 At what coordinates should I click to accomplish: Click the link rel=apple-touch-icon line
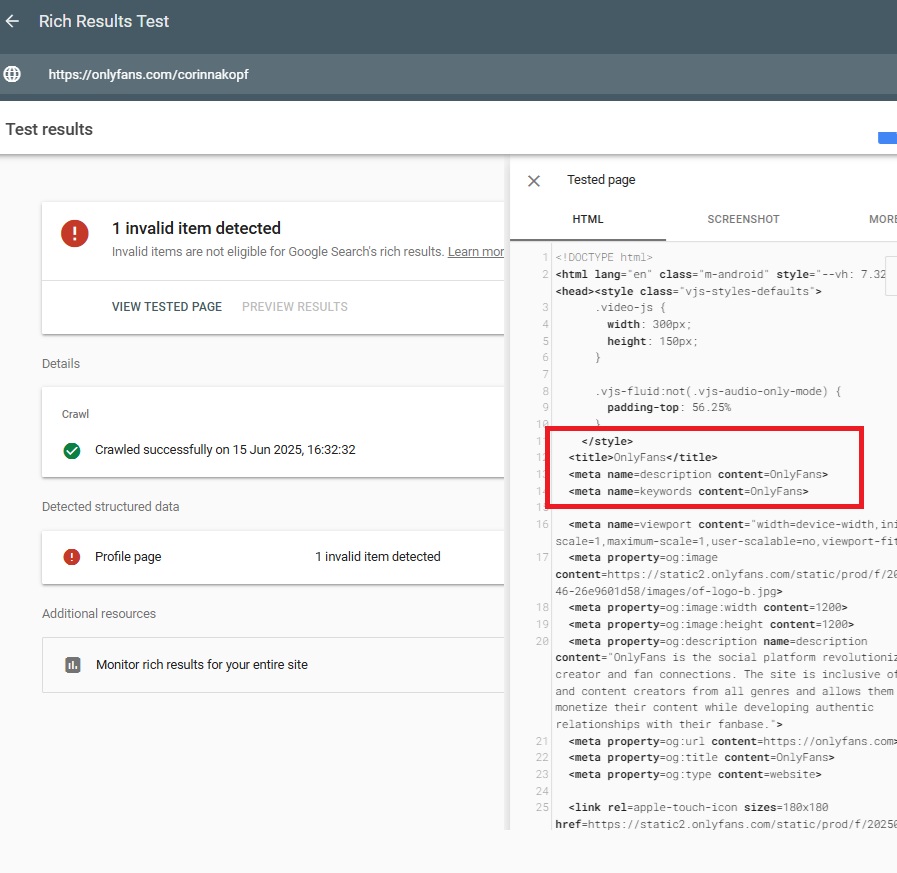(x=698, y=807)
